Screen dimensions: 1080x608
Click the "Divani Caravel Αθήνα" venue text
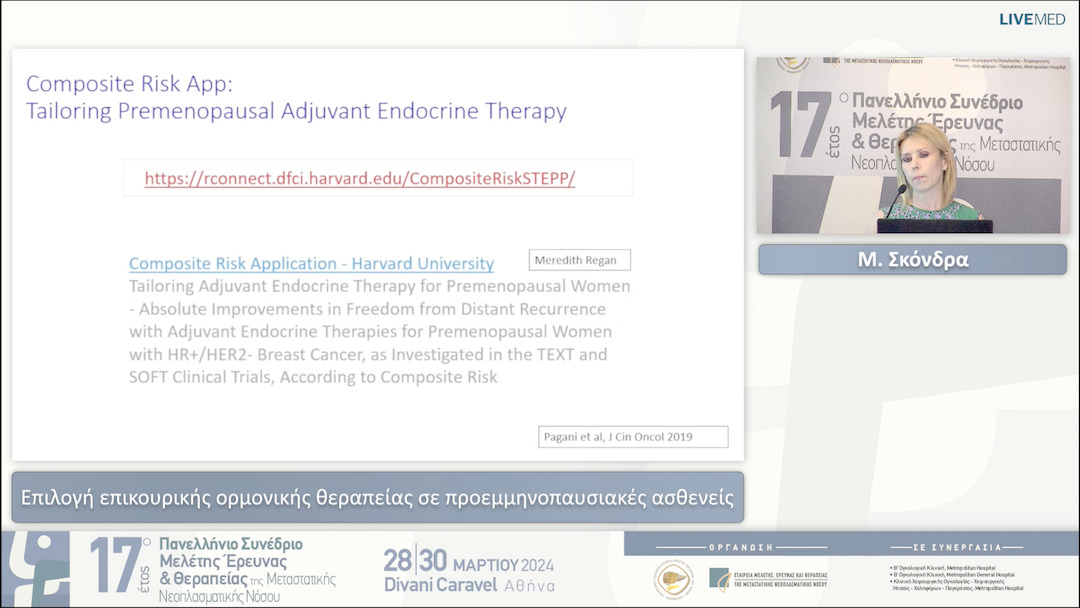tap(469, 585)
